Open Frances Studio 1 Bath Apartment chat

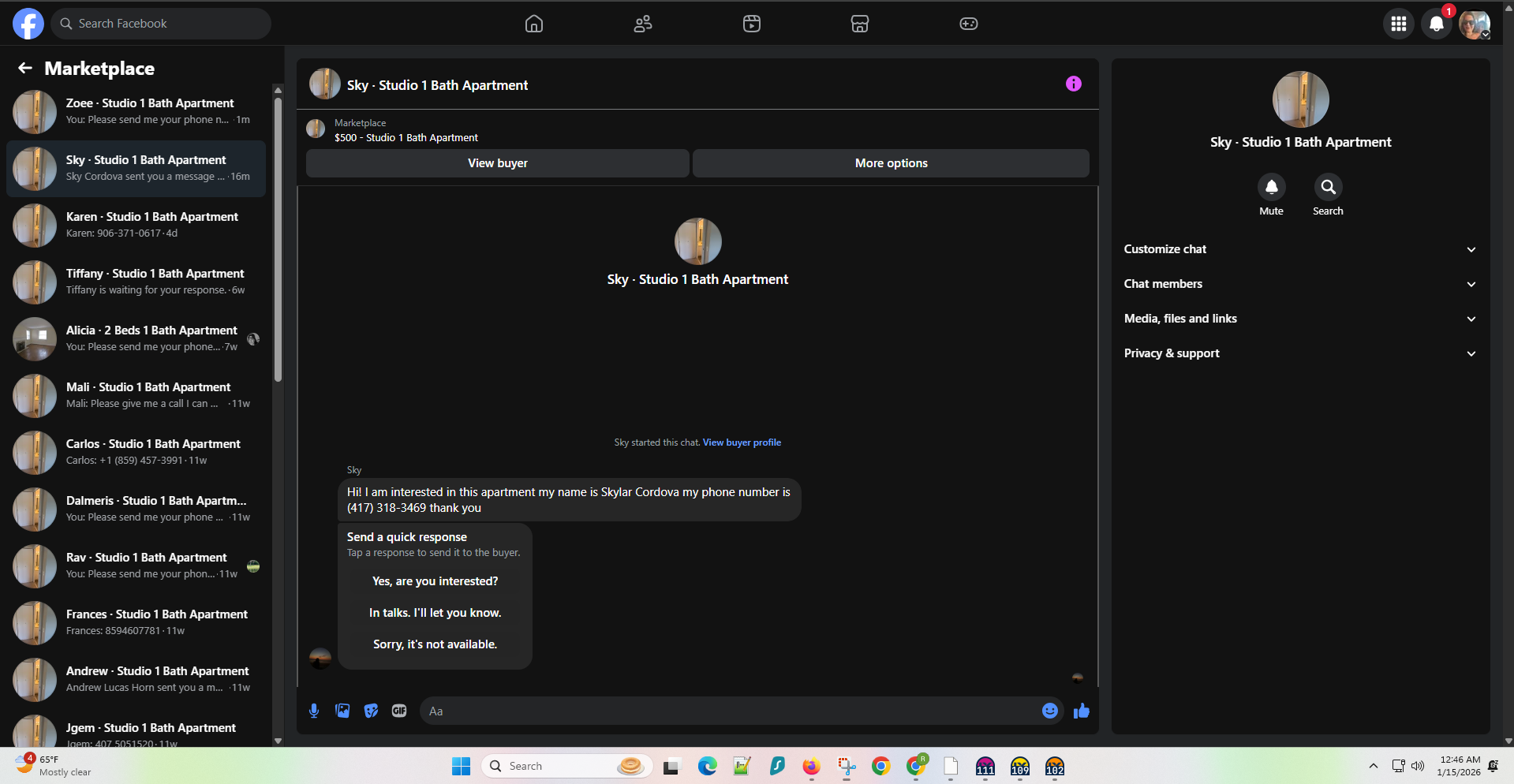(136, 623)
